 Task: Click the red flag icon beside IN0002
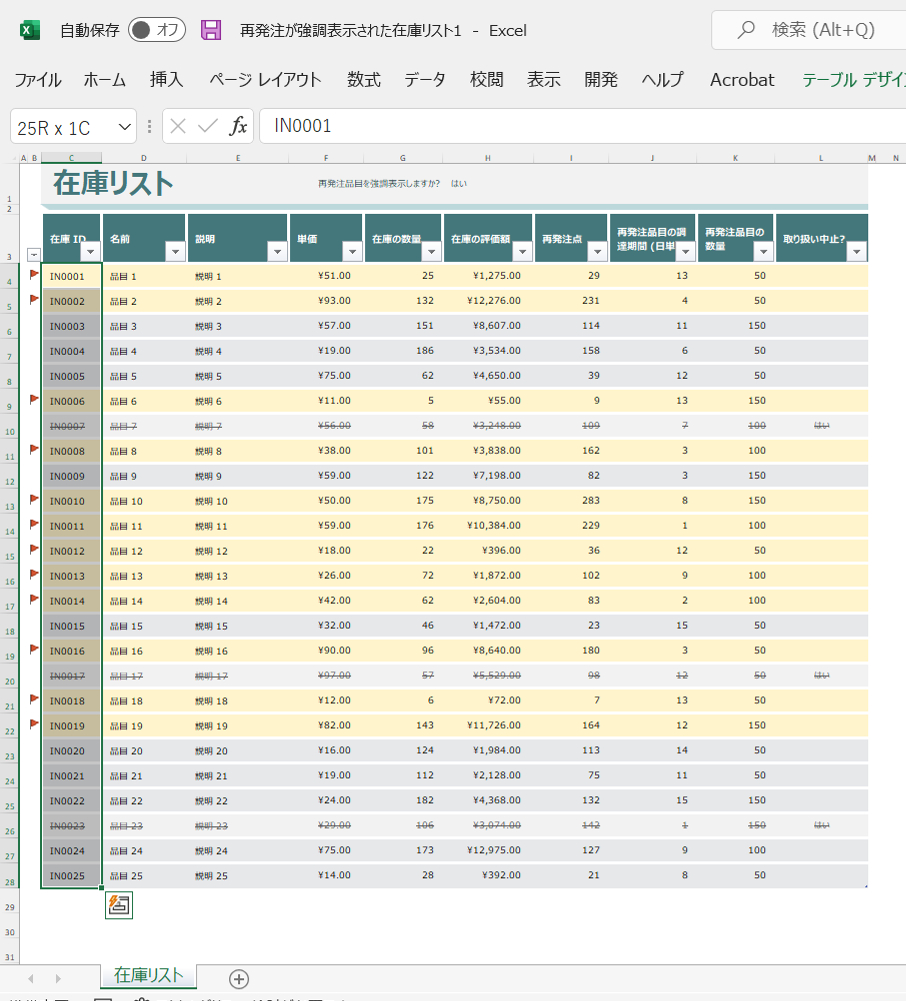click(x=34, y=299)
